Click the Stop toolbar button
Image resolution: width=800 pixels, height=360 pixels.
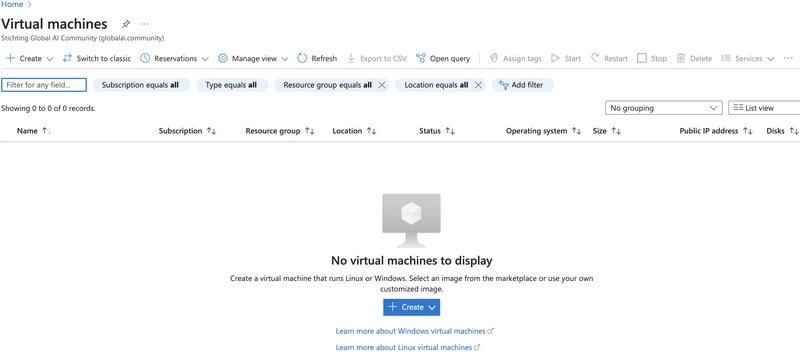[x=652, y=59]
